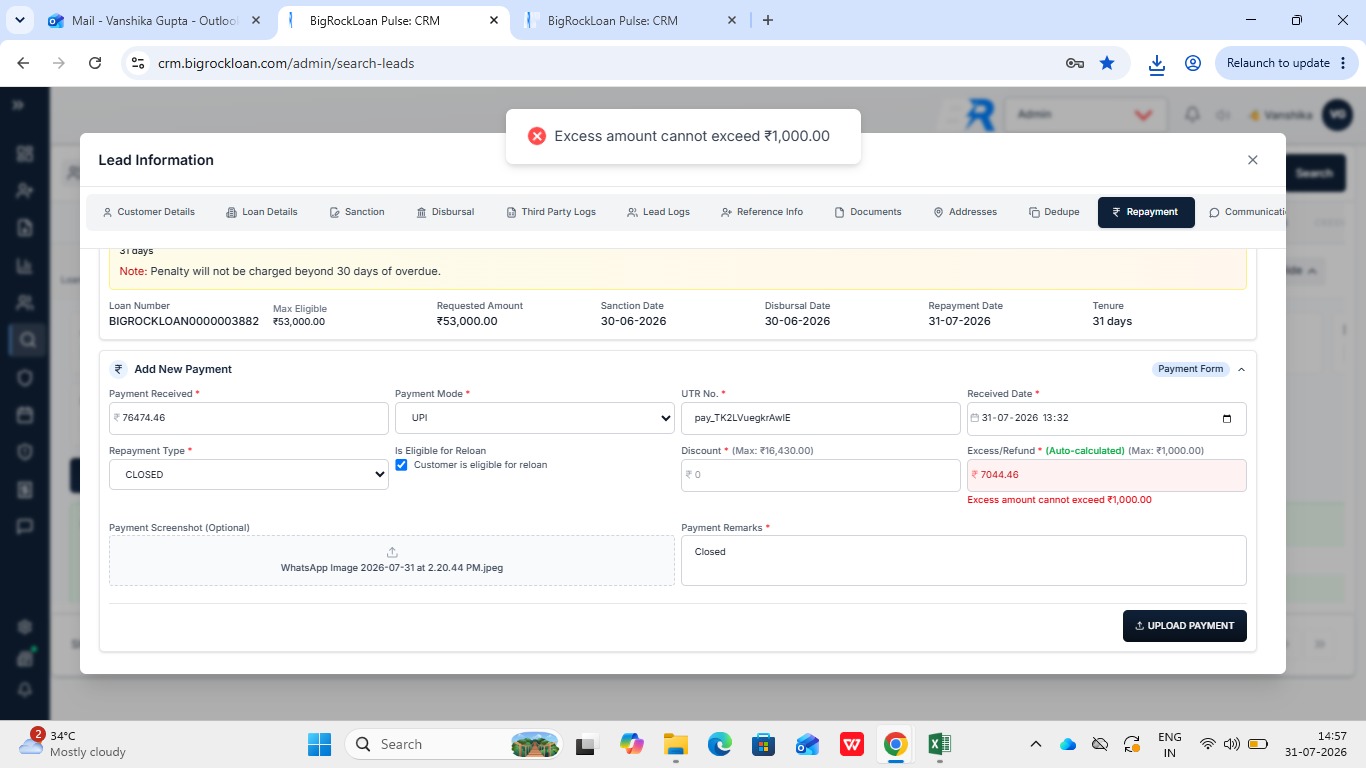Click the Excess/Refund amount field
The image size is (1366, 768).
[1107, 475]
